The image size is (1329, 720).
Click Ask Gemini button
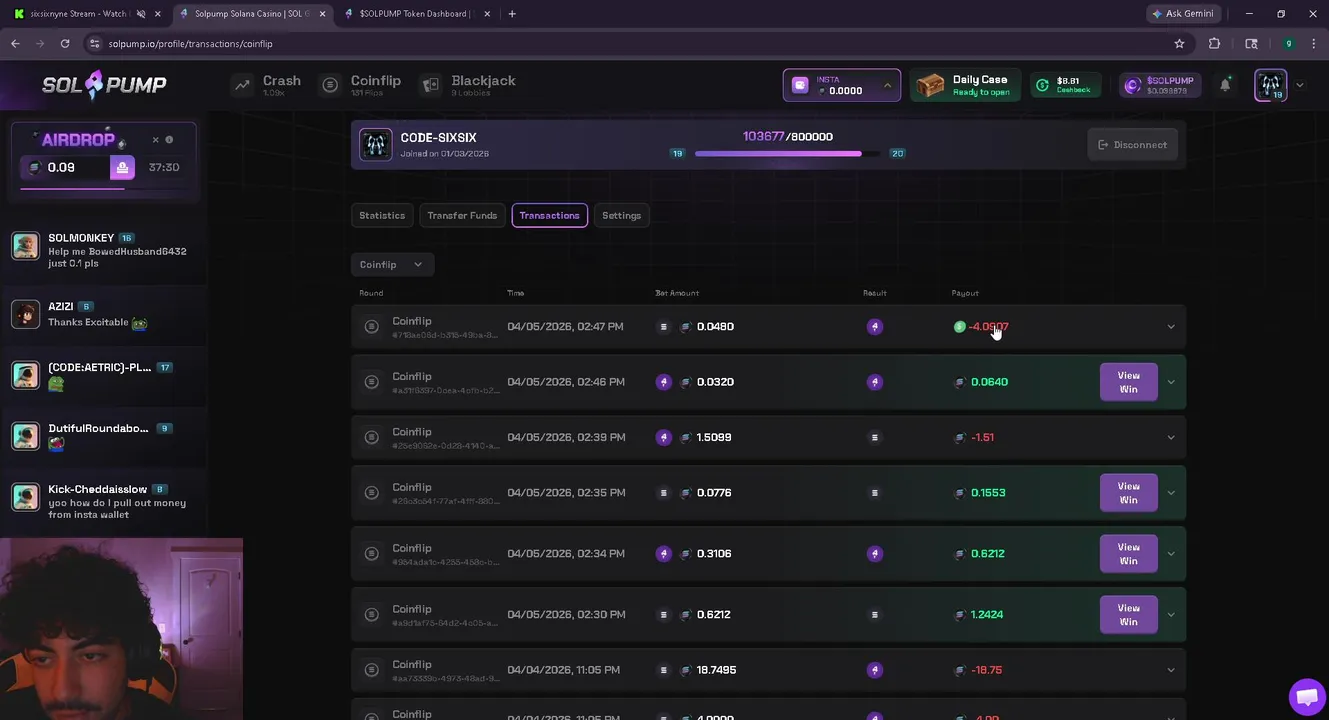[1185, 14]
